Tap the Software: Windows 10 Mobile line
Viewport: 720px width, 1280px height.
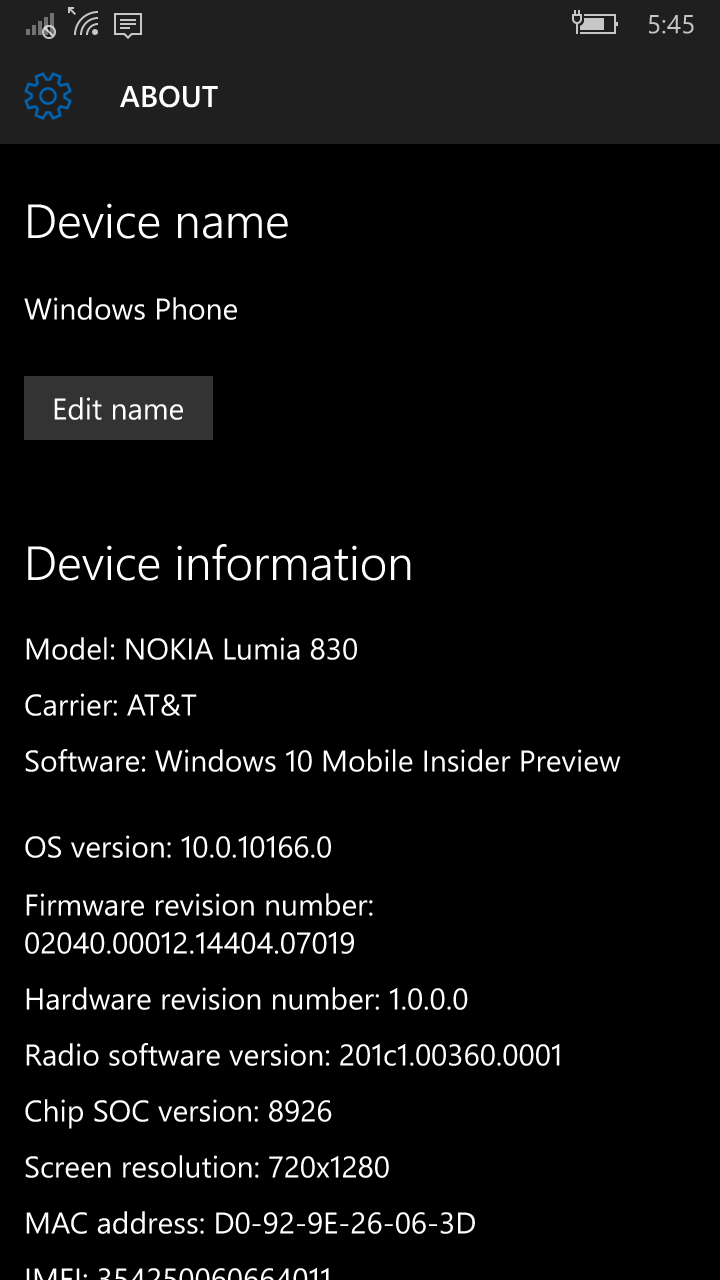coord(322,762)
